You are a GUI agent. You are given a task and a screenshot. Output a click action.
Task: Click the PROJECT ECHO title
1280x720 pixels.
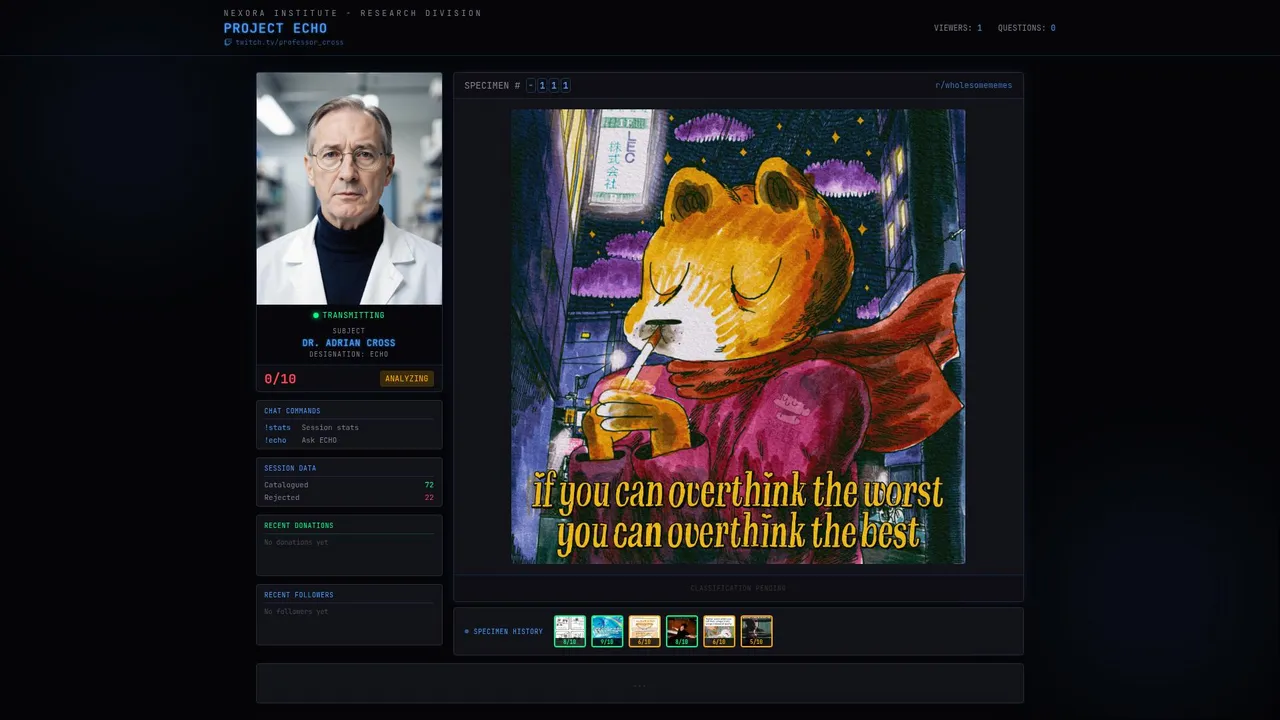275,28
